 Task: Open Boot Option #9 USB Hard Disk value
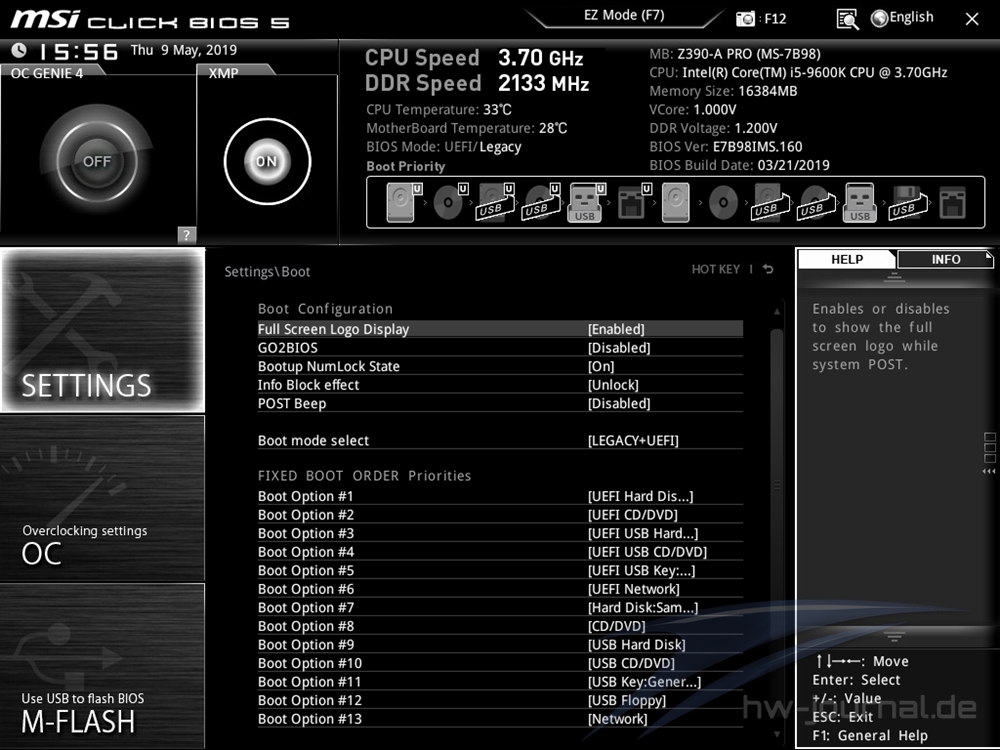coord(636,644)
